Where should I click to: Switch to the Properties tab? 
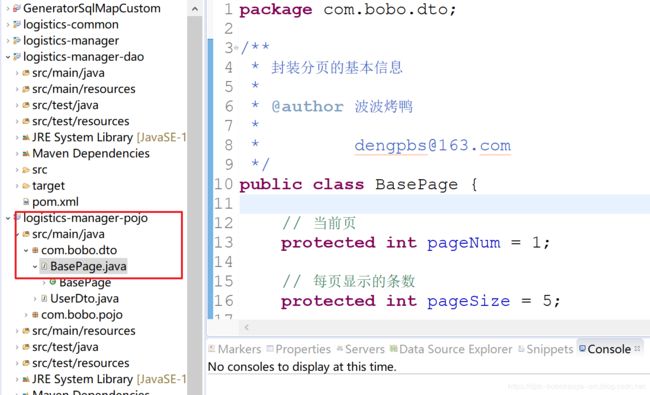pyautogui.click(x=303, y=349)
